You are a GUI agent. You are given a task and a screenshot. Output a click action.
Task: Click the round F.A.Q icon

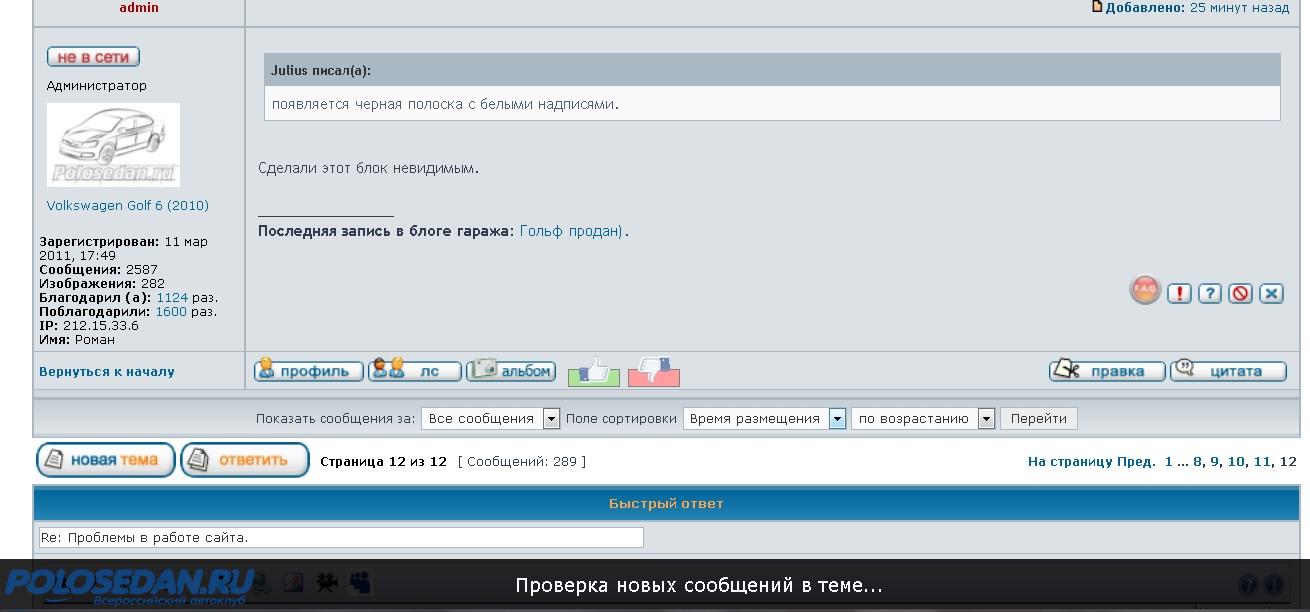click(x=1144, y=291)
